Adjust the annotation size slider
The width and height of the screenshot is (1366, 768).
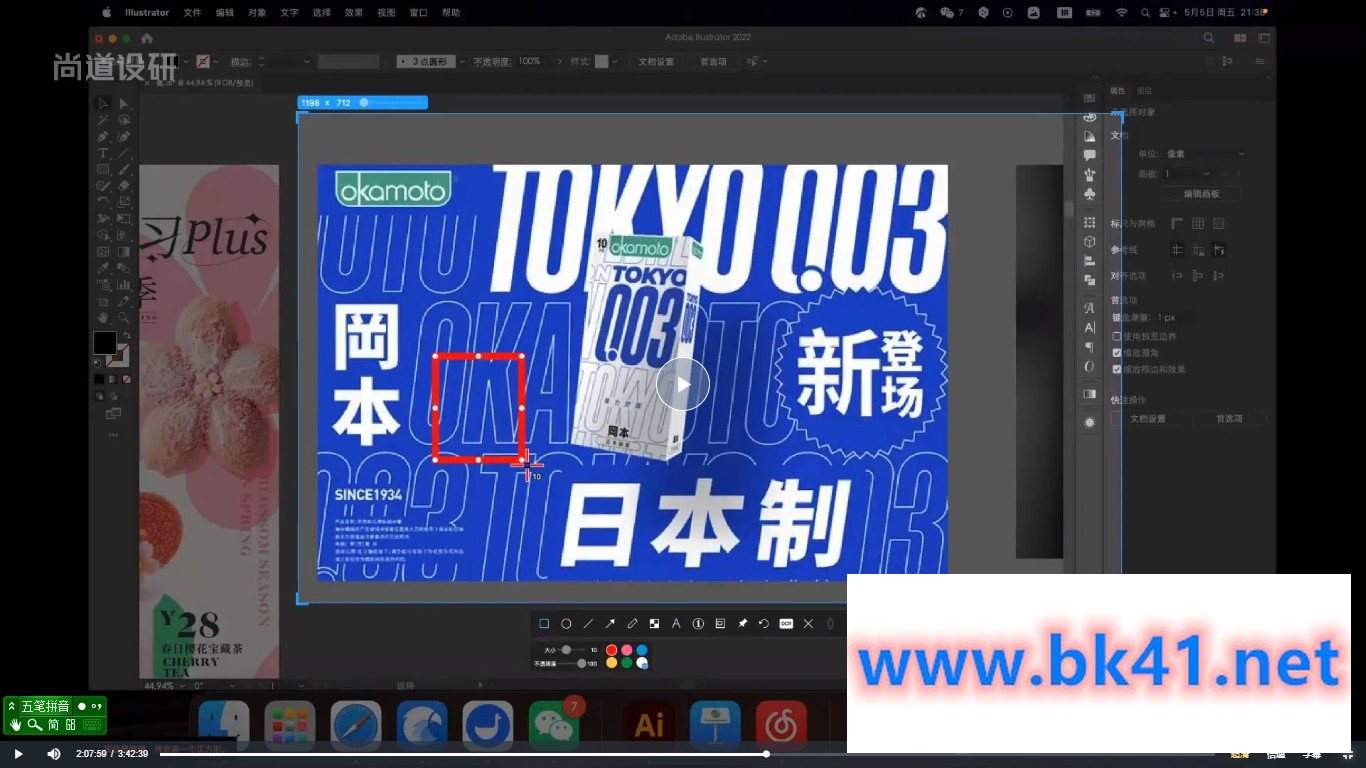[566, 650]
